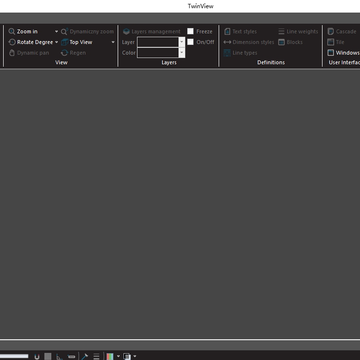Click inside the Layer input field
The width and height of the screenshot is (360, 360).
(158, 42)
